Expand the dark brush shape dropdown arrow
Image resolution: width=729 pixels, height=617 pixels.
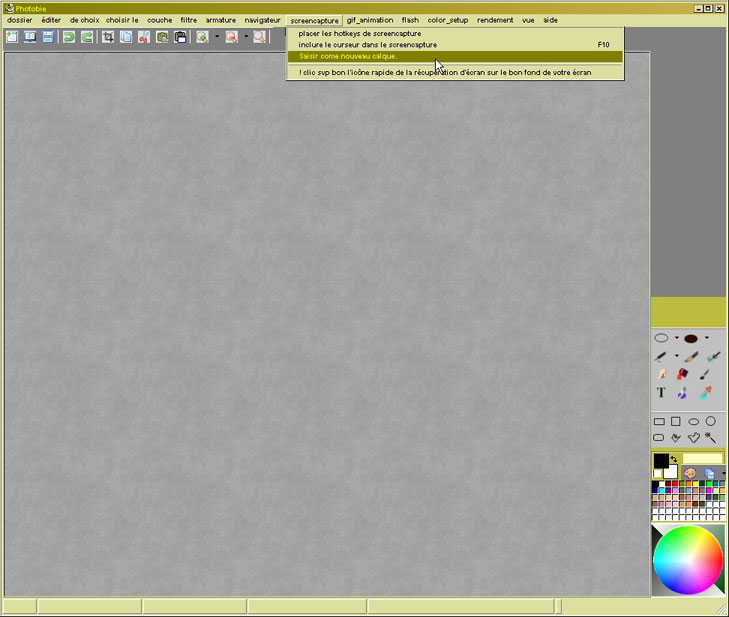pyautogui.click(x=707, y=338)
